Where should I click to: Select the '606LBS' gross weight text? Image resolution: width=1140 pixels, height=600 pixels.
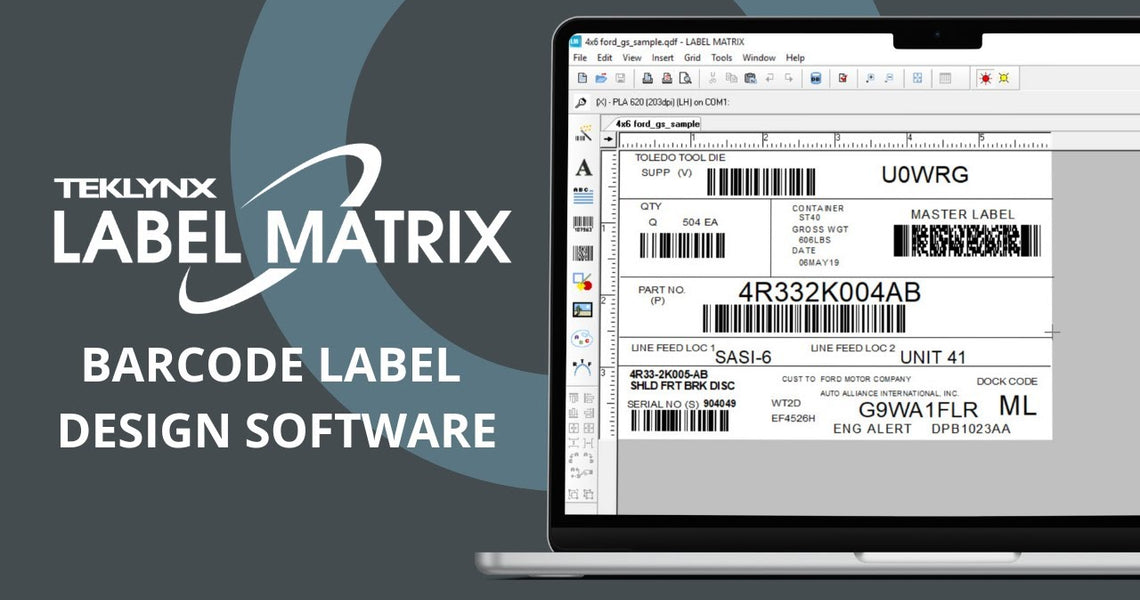pos(815,240)
